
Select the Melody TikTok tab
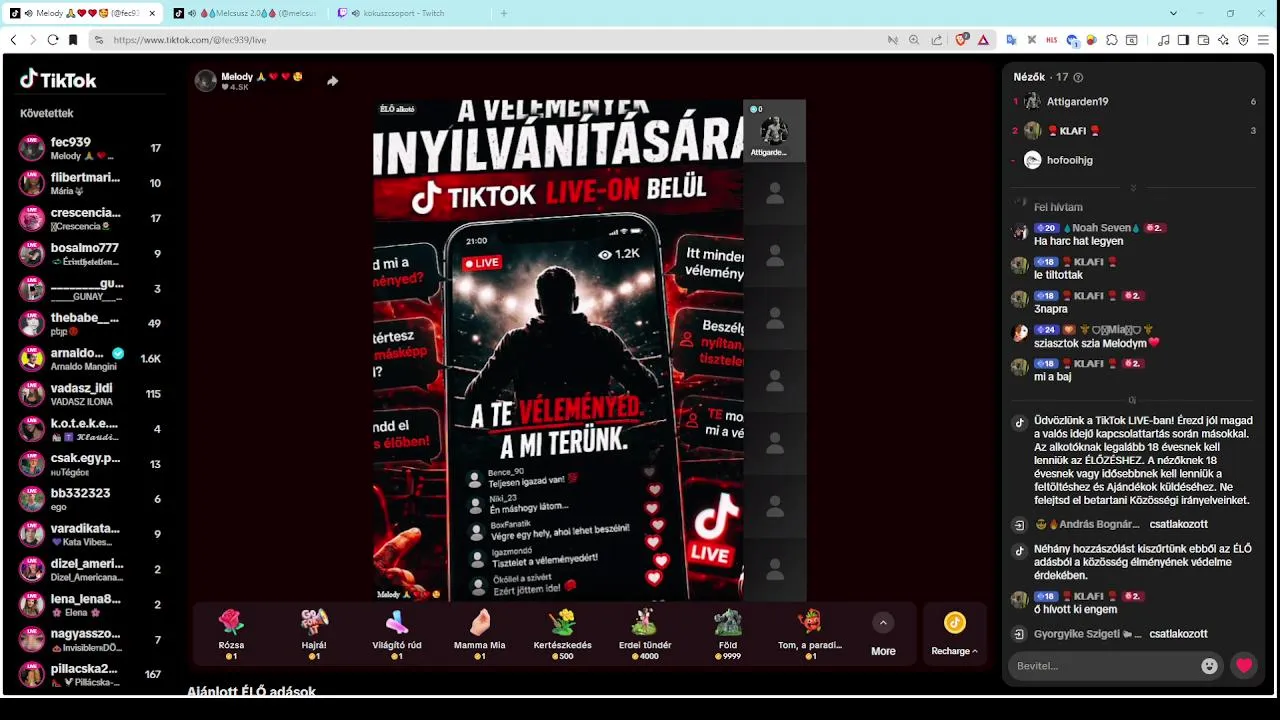point(83,13)
